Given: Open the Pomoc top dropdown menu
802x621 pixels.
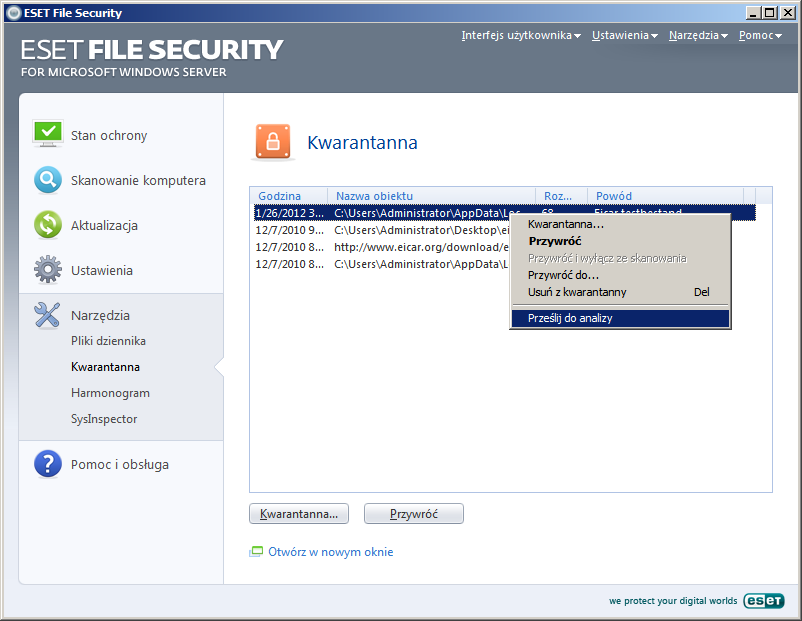Looking at the screenshot, I should pyautogui.click(x=760, y=35).
